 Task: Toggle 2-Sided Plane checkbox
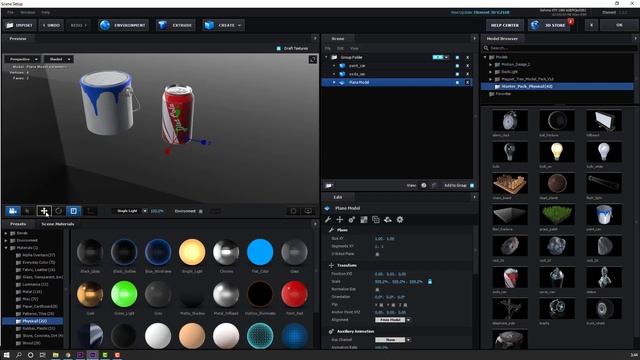(377, 254)
